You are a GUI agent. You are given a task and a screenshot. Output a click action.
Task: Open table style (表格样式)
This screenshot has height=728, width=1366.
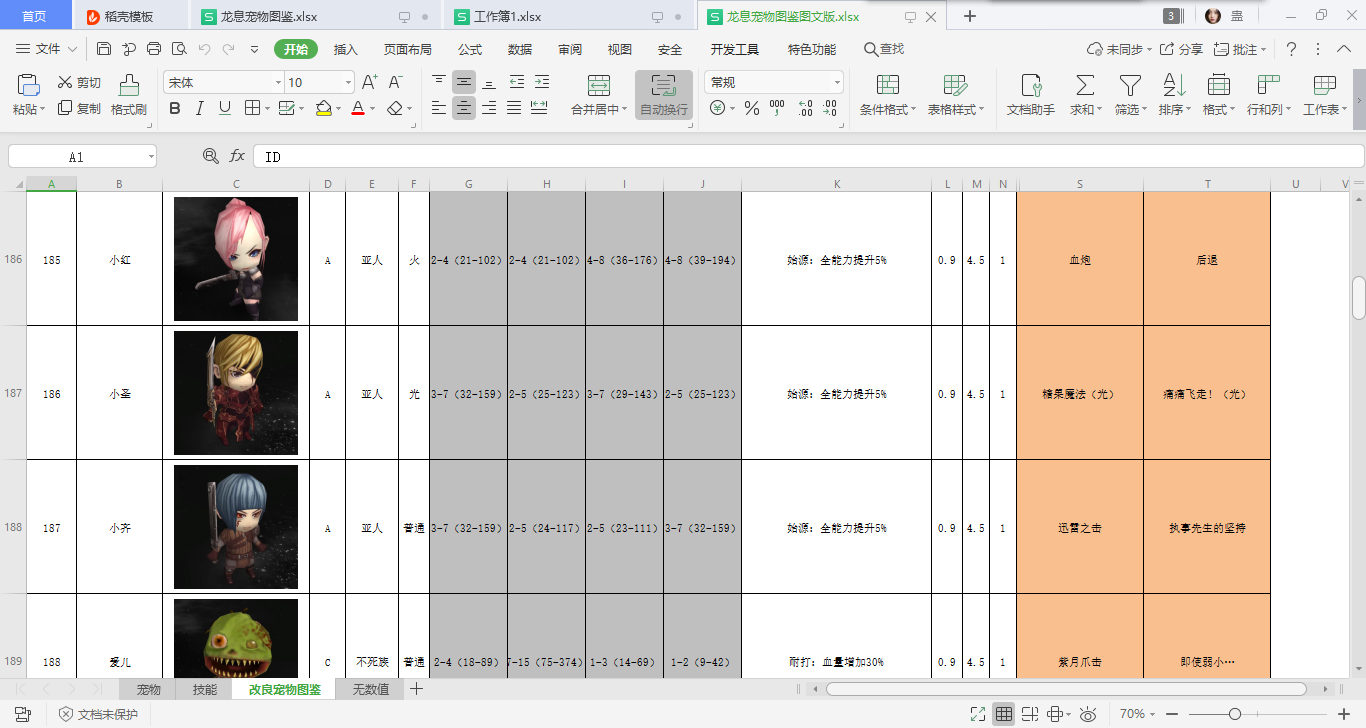pos(955,95)
